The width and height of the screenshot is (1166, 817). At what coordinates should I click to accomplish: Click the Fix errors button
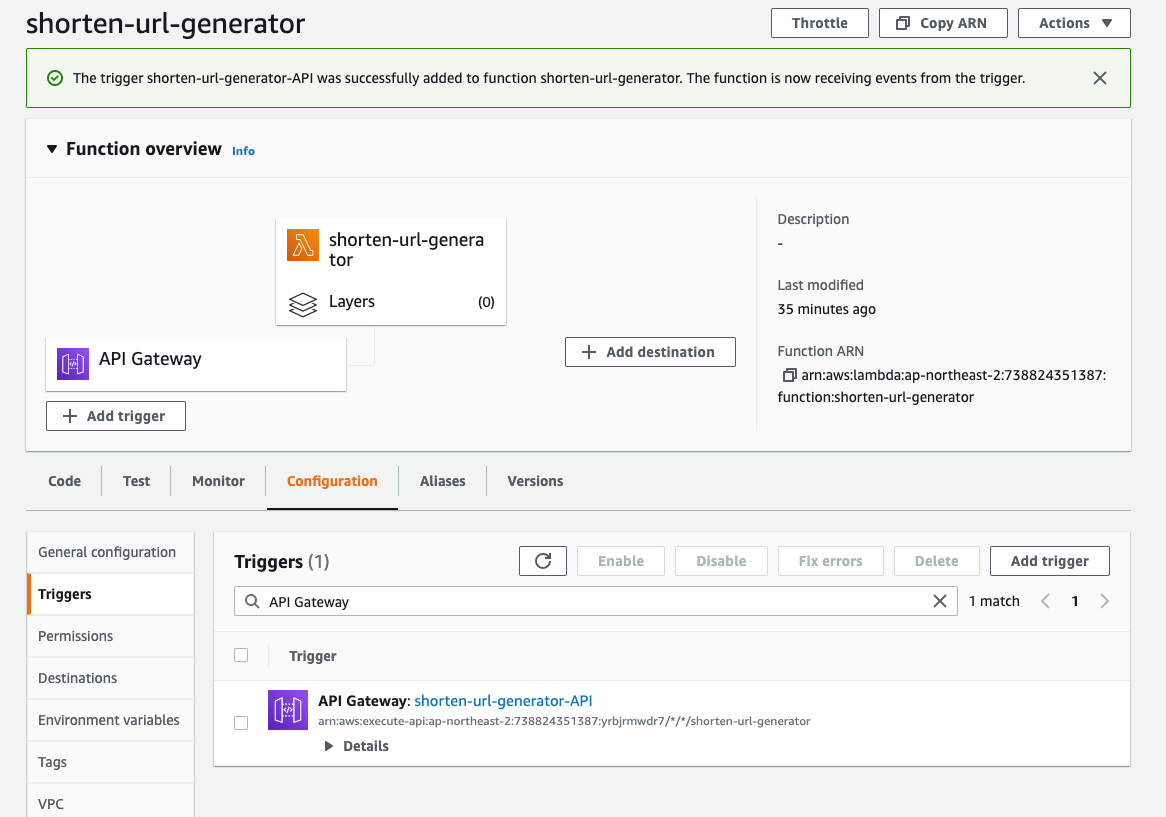831,561
